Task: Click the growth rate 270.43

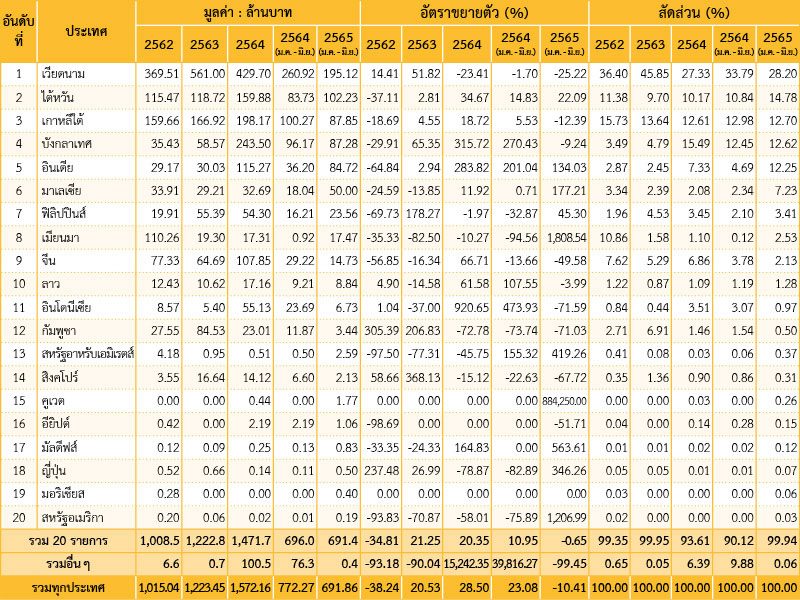Action: [x=520, y=144]
